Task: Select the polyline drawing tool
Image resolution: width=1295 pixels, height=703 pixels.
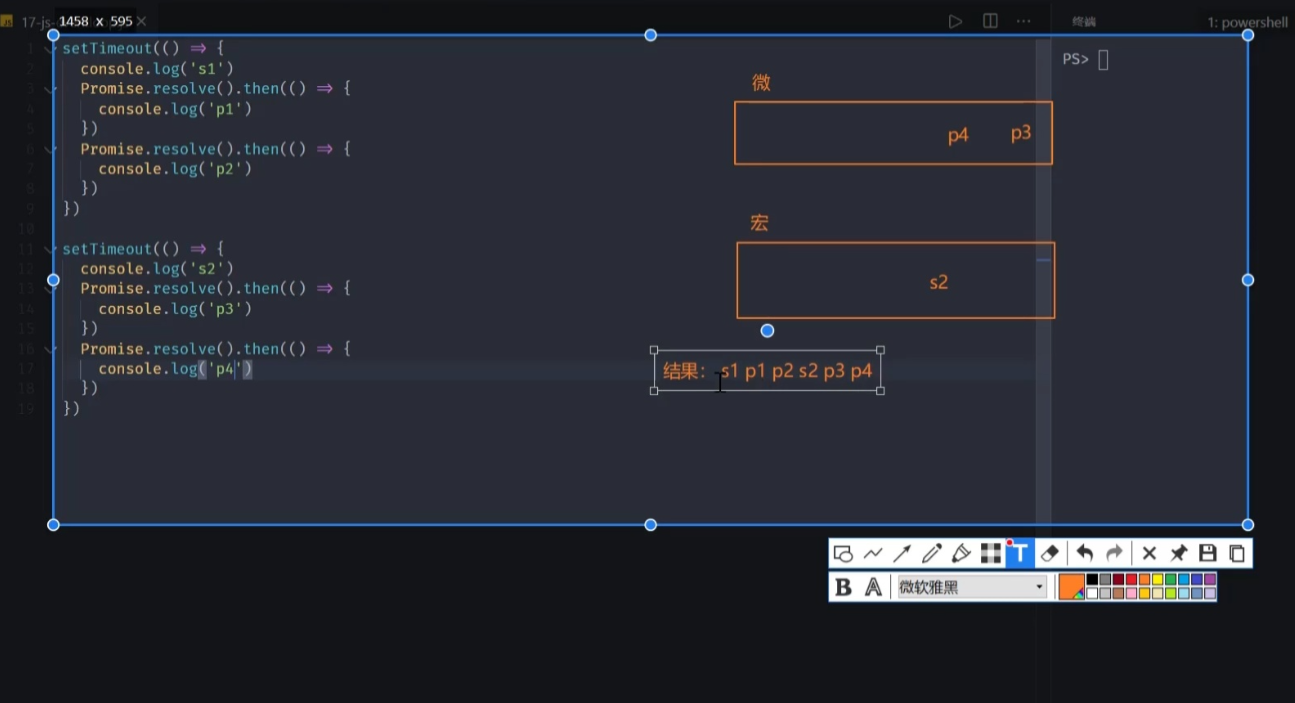Action: point(873,554)
